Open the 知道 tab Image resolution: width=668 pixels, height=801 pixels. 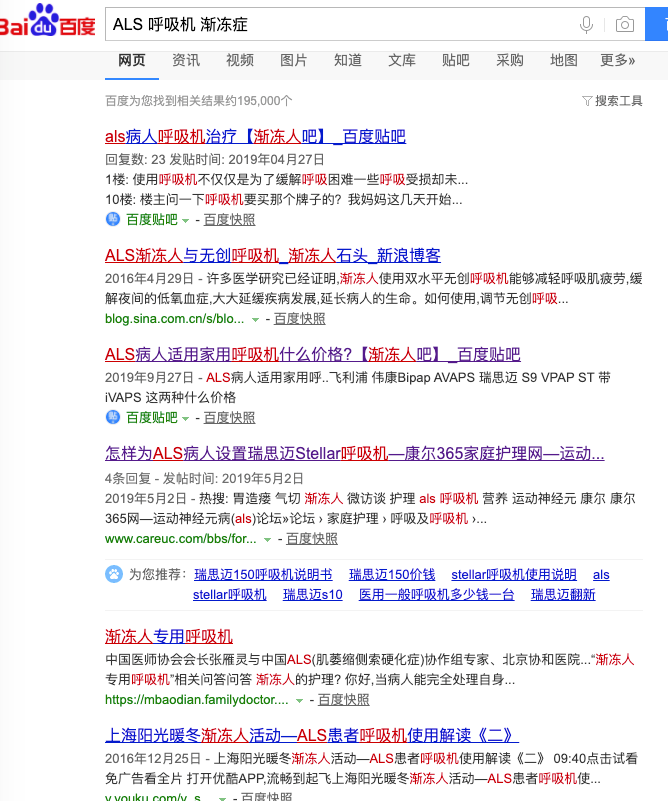tap(348, 60)
